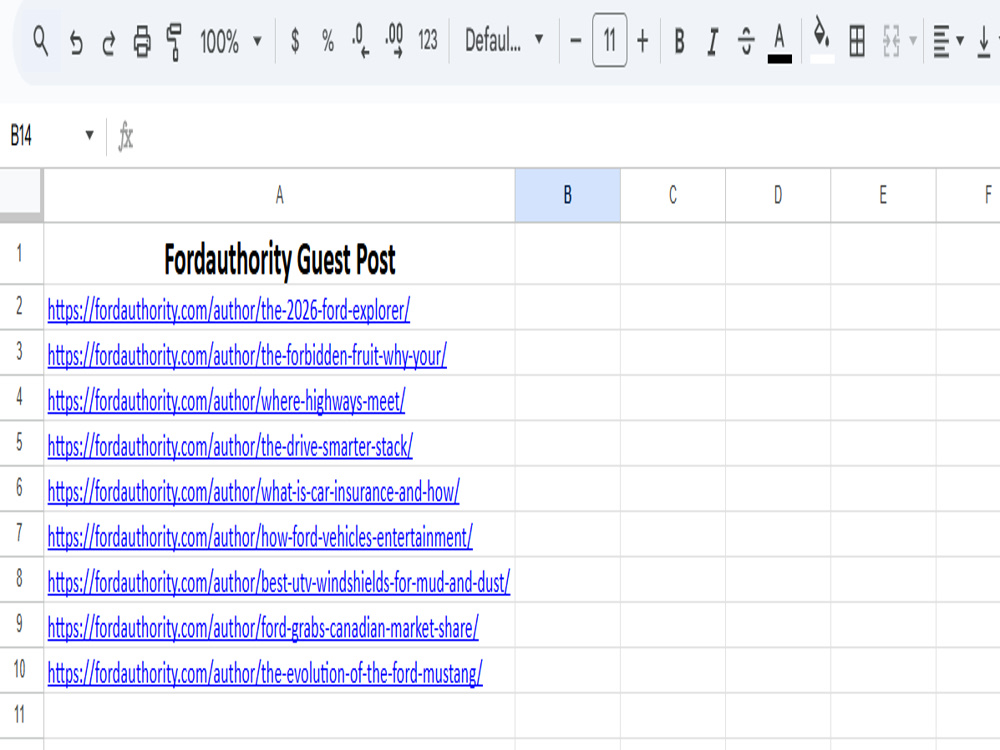
Task: Click the font size field showing 11
Action: [x=610, y=40]
